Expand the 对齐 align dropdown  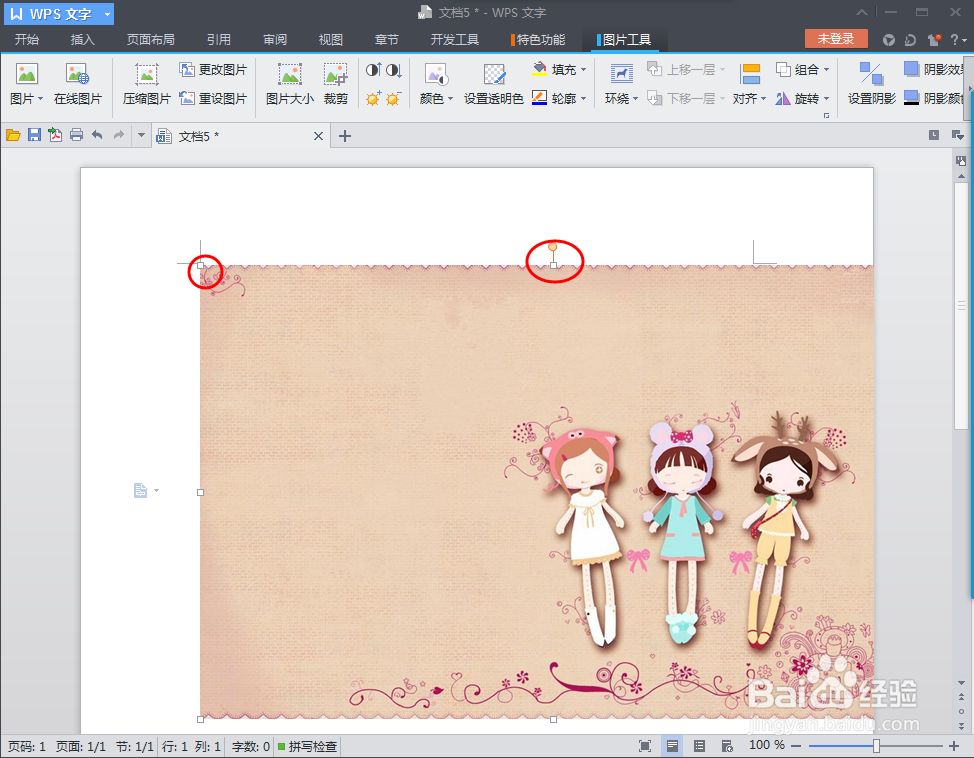tap(763, 99)
